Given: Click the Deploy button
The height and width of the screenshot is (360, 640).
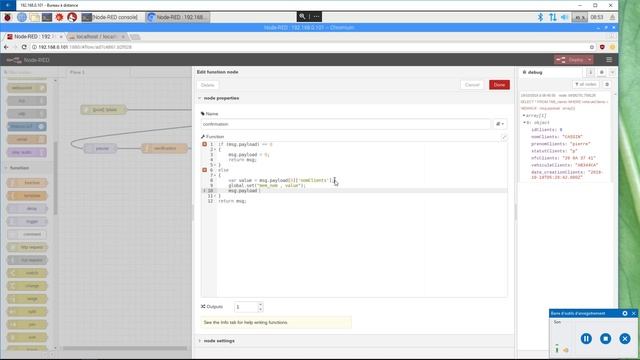Looking at the screenshot, I should pos(570,60).
